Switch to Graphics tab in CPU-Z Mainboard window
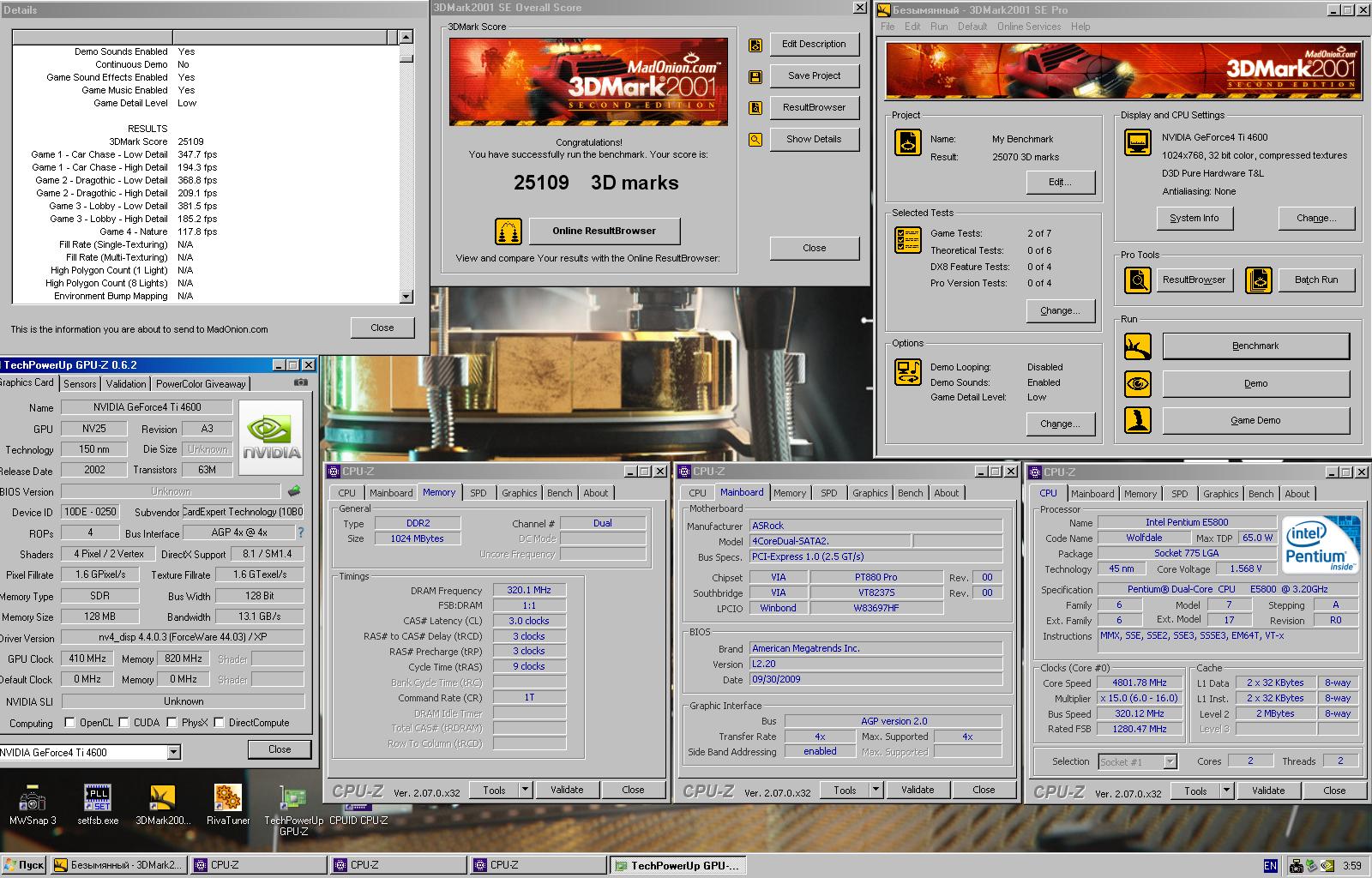This screenshot has width=1372, height=878. coord(870,493)
